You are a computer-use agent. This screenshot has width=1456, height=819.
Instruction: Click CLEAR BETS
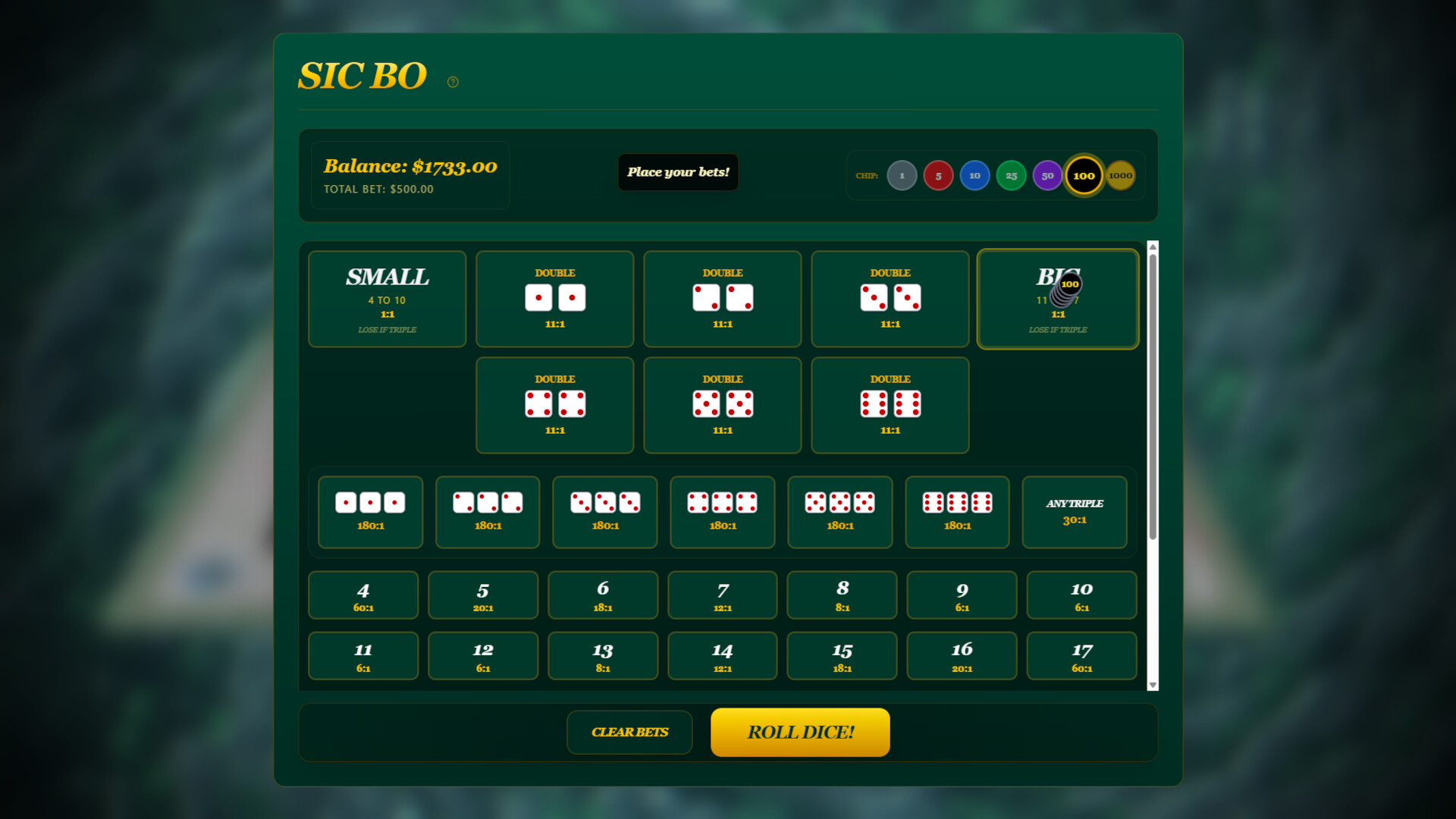coord(629,732)
